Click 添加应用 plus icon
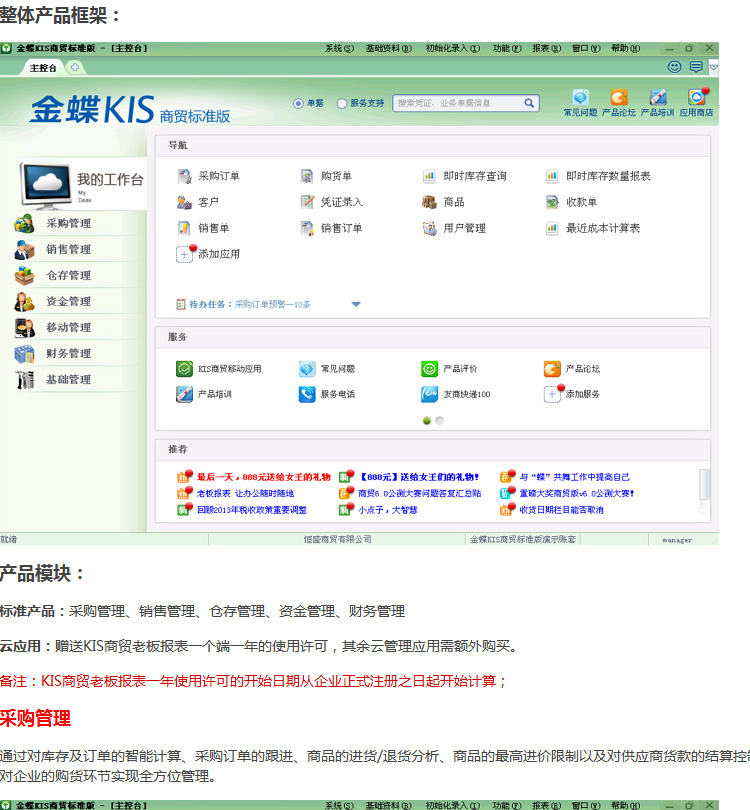This screenshot has width=750, height=810. click(x=184, y=254)
